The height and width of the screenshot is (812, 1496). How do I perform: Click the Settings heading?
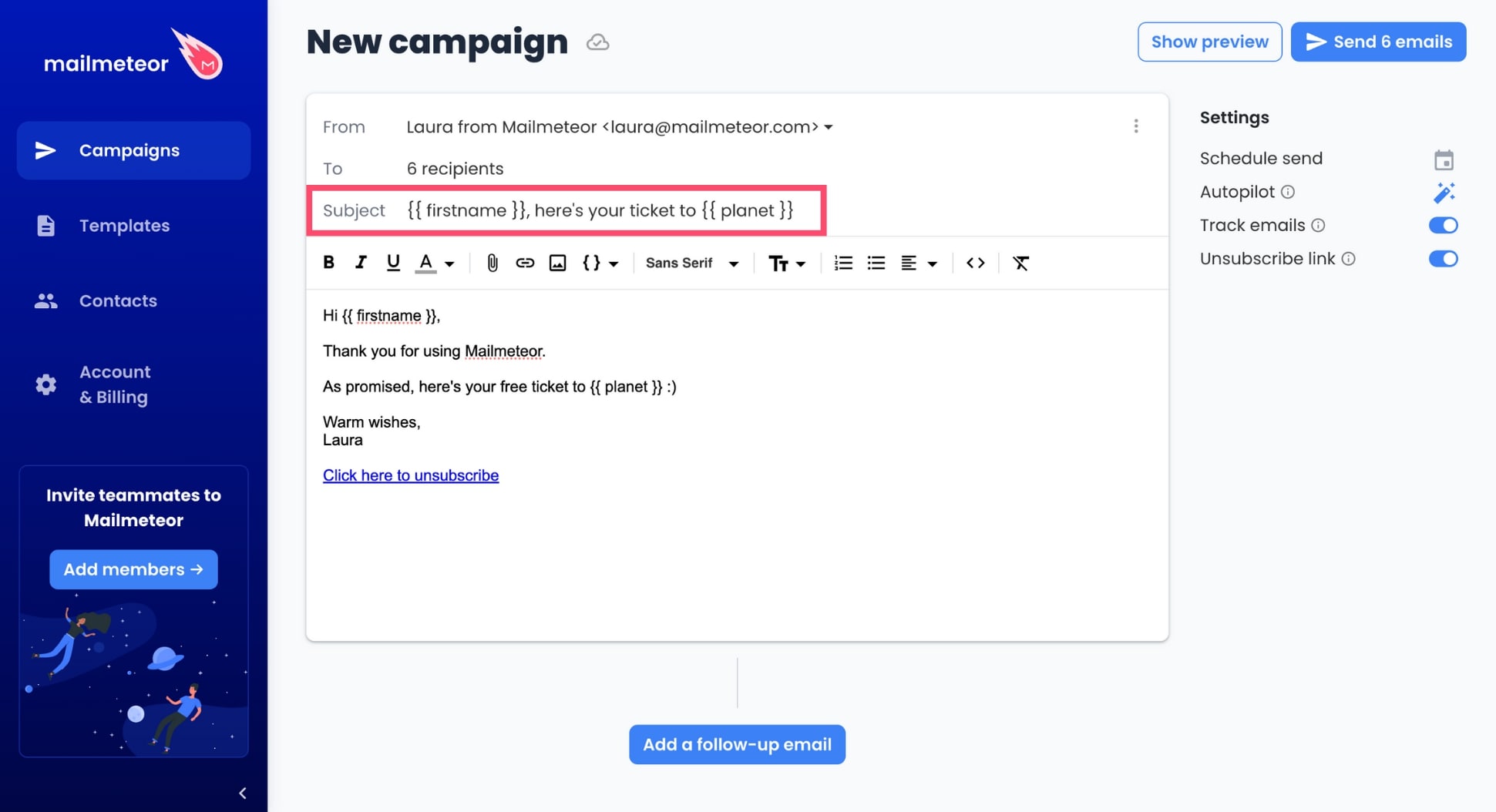coord(1234,117)
